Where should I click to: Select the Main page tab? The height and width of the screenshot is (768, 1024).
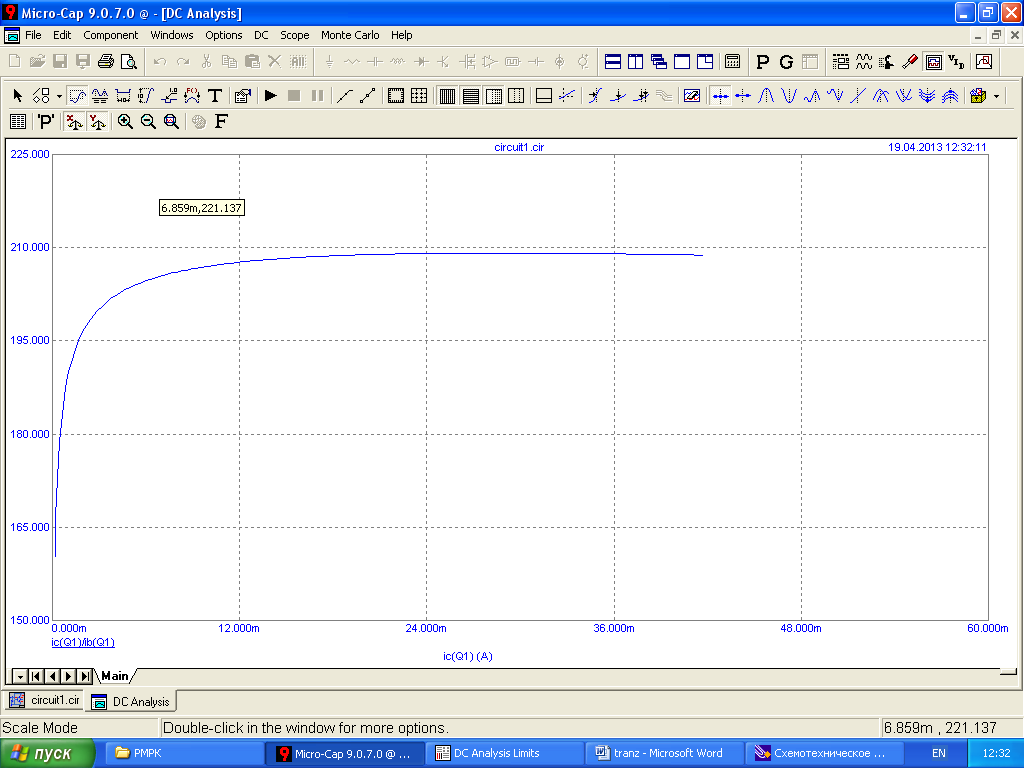click(x=115, y=676)
